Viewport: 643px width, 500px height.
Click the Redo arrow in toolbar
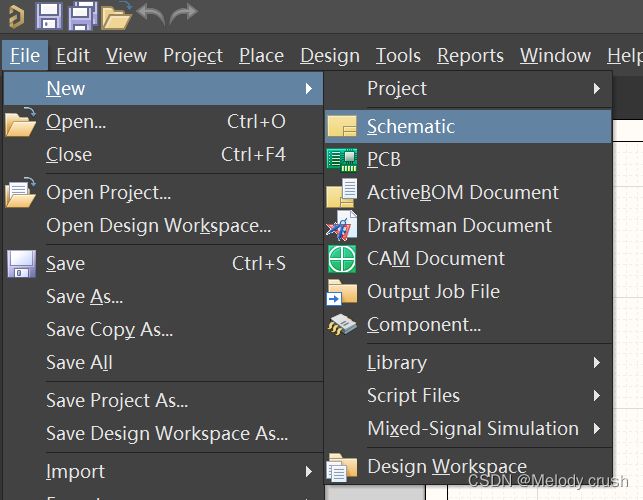[184, 13]
